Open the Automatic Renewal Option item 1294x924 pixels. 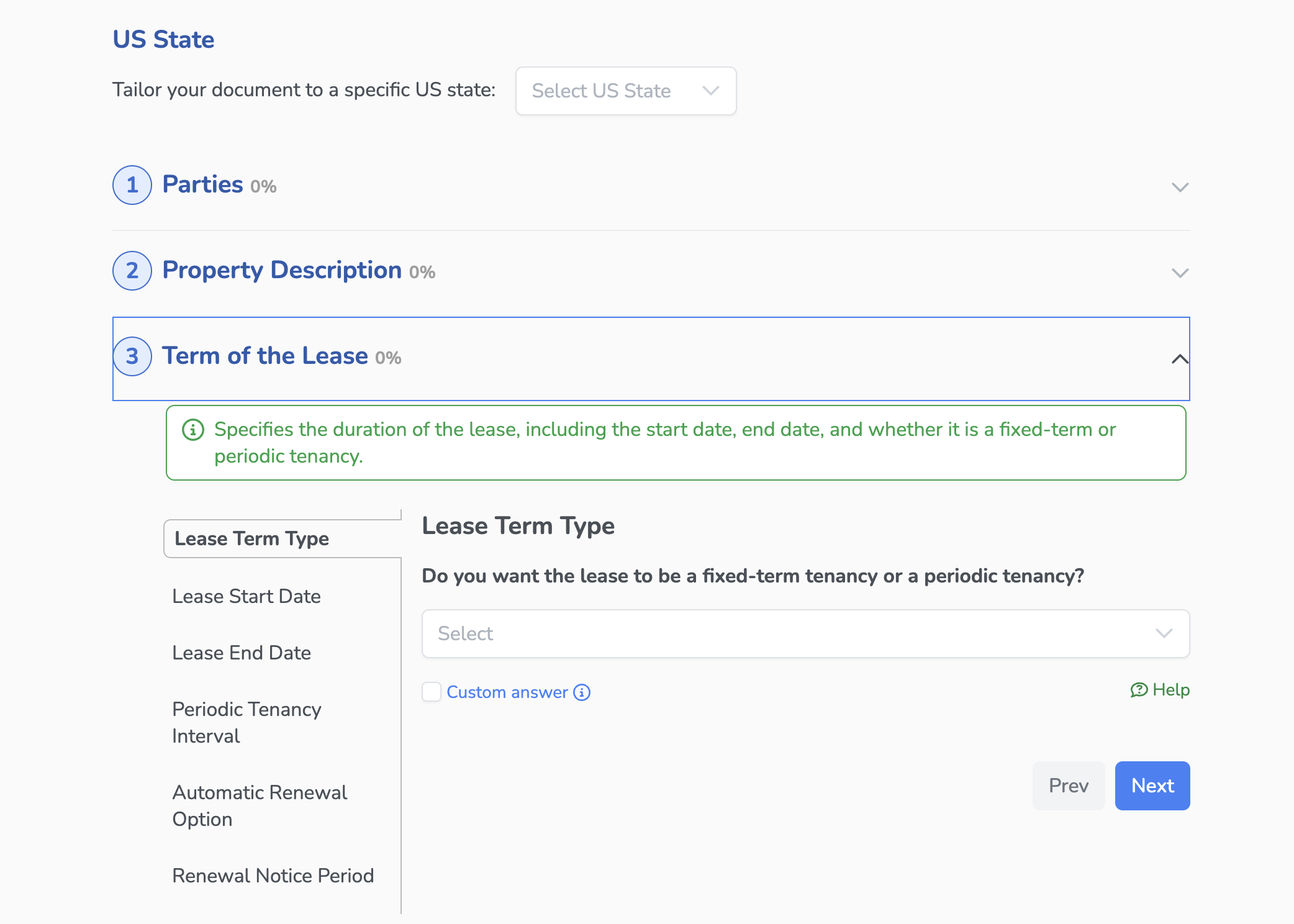tap(260, 805)
